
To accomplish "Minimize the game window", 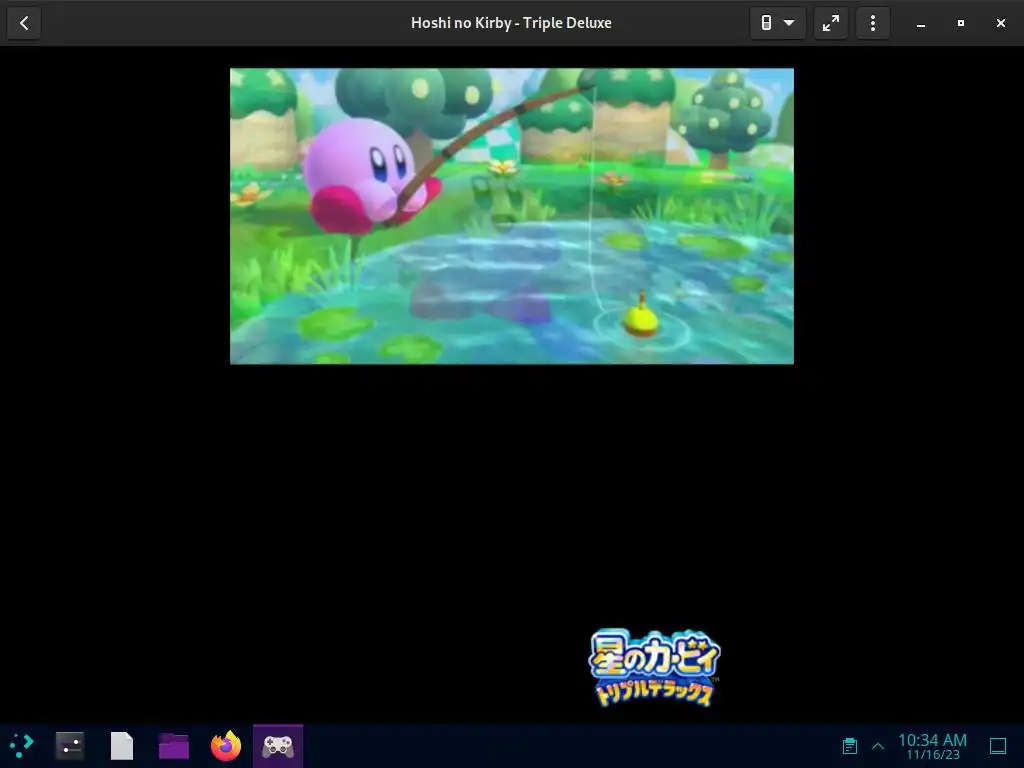I will click(x=921, y=24).
